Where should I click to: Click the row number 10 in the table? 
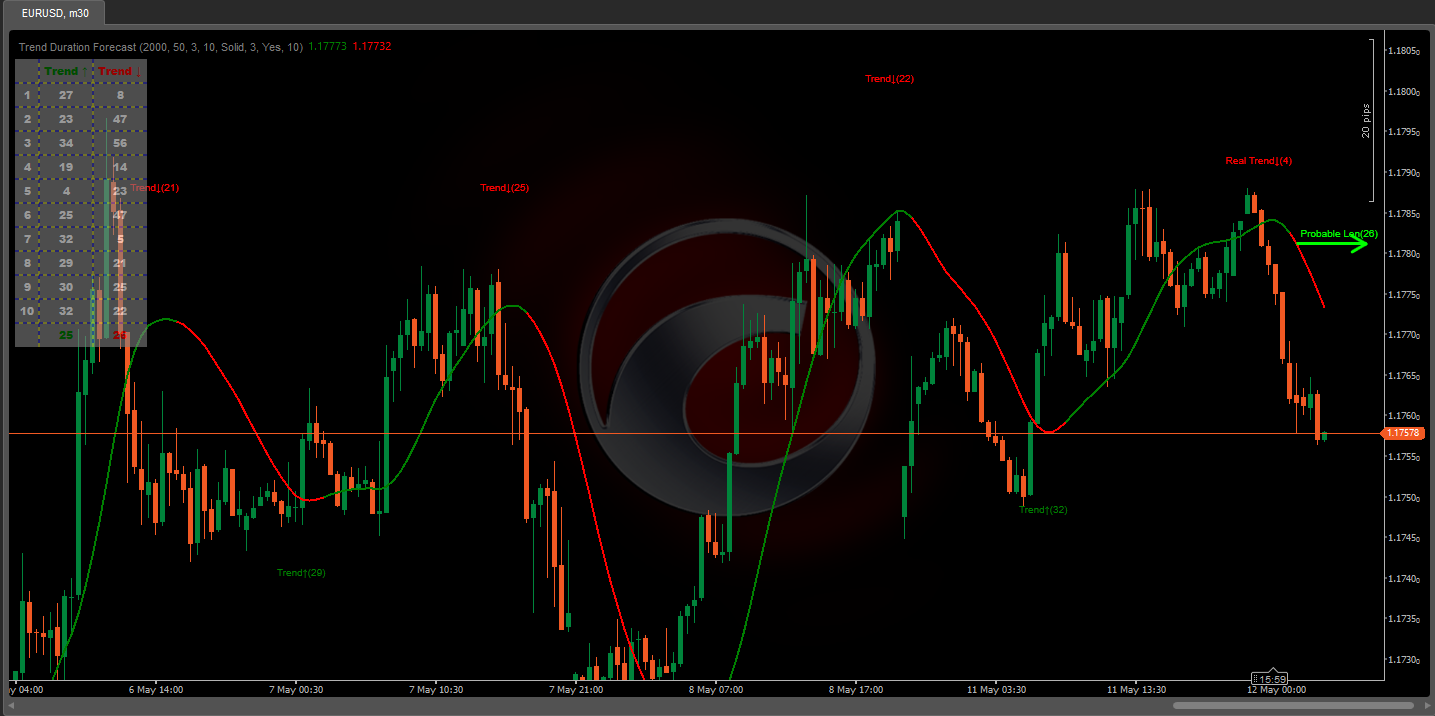coord(27,311)
